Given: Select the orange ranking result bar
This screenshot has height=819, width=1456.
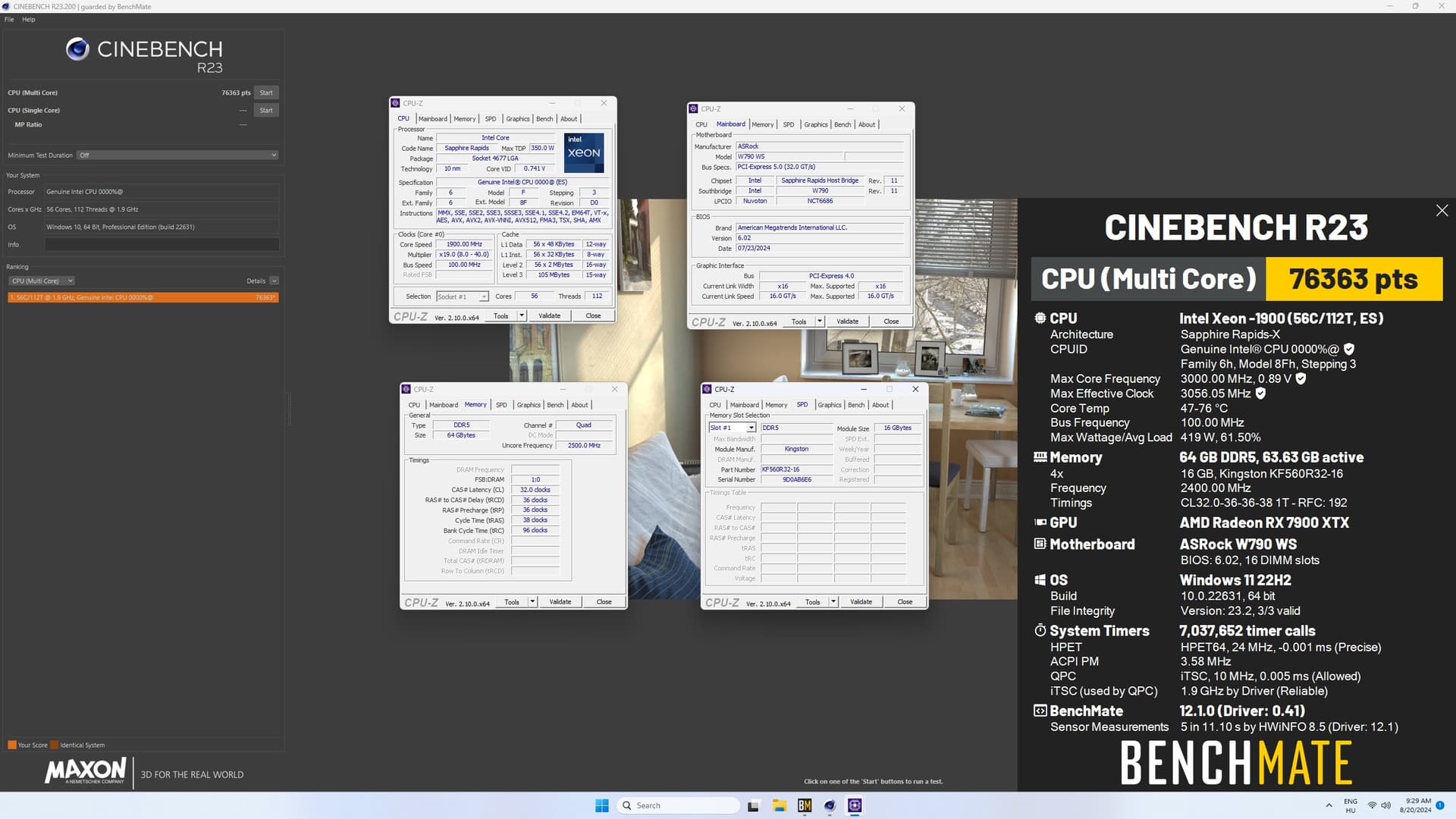Looking at the screenshot, I should tap(143, 297).
